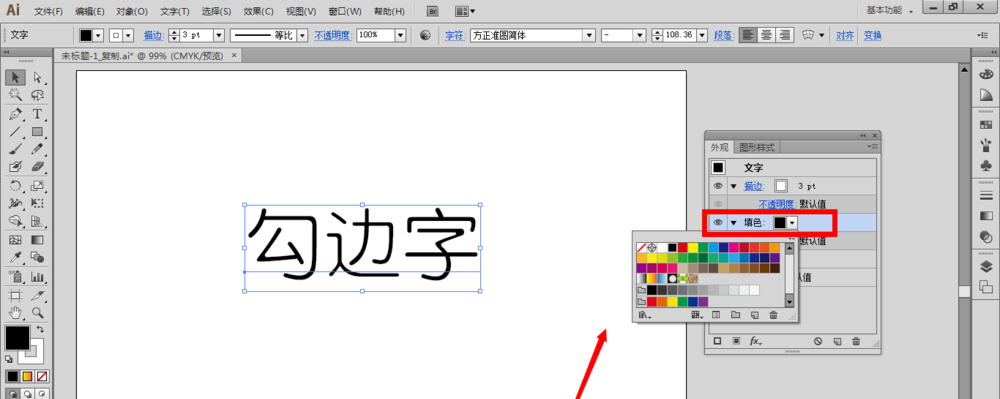This screenshot has width=1000, height=399.
Task: Open the 方正准圆简体 font dropdown
Action: click(x=589, y=35)
